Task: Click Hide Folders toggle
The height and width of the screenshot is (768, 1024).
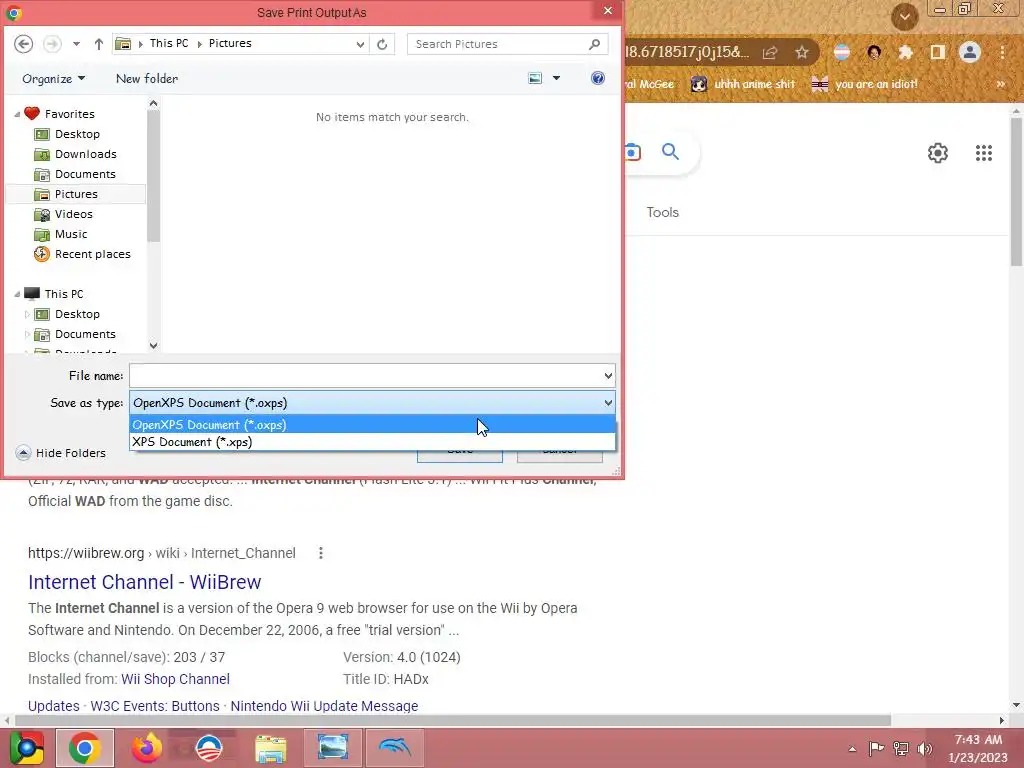Action: click(x=61, y=453)
